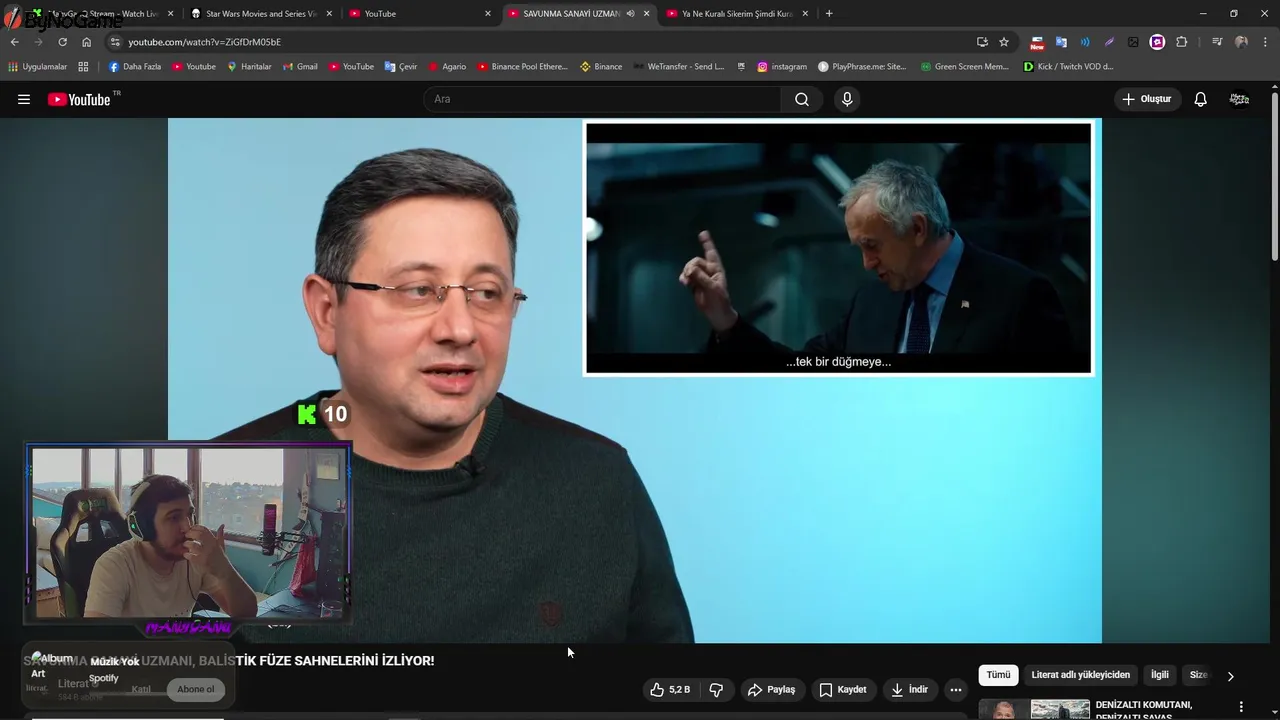The width and height of the screenshot is (1280, 720).
Task: Open the WeTransfer bookmark
Action: coord(678,67)
